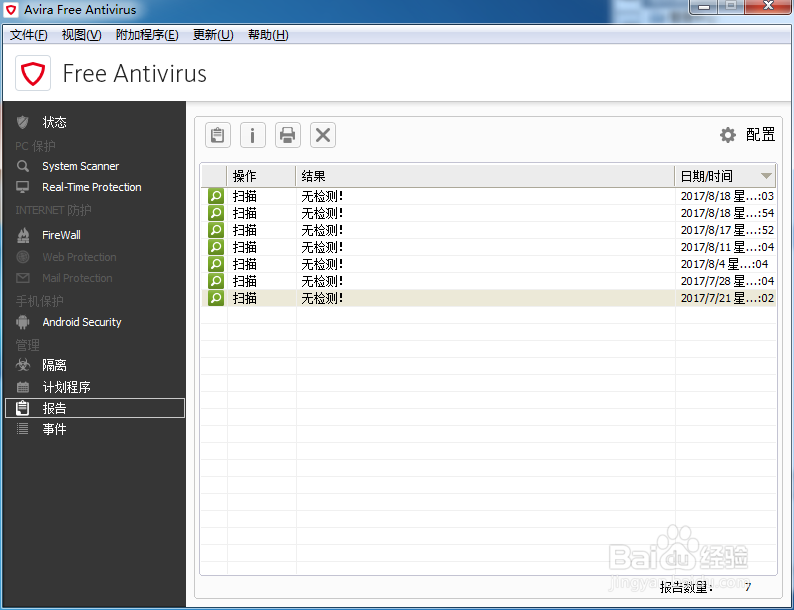Image resolution: width=794 pixels, height=610 pixels.
Task: Select 扫描 cell in 2017/8/18 …:03 row
Action: click(x=245, y=196)
